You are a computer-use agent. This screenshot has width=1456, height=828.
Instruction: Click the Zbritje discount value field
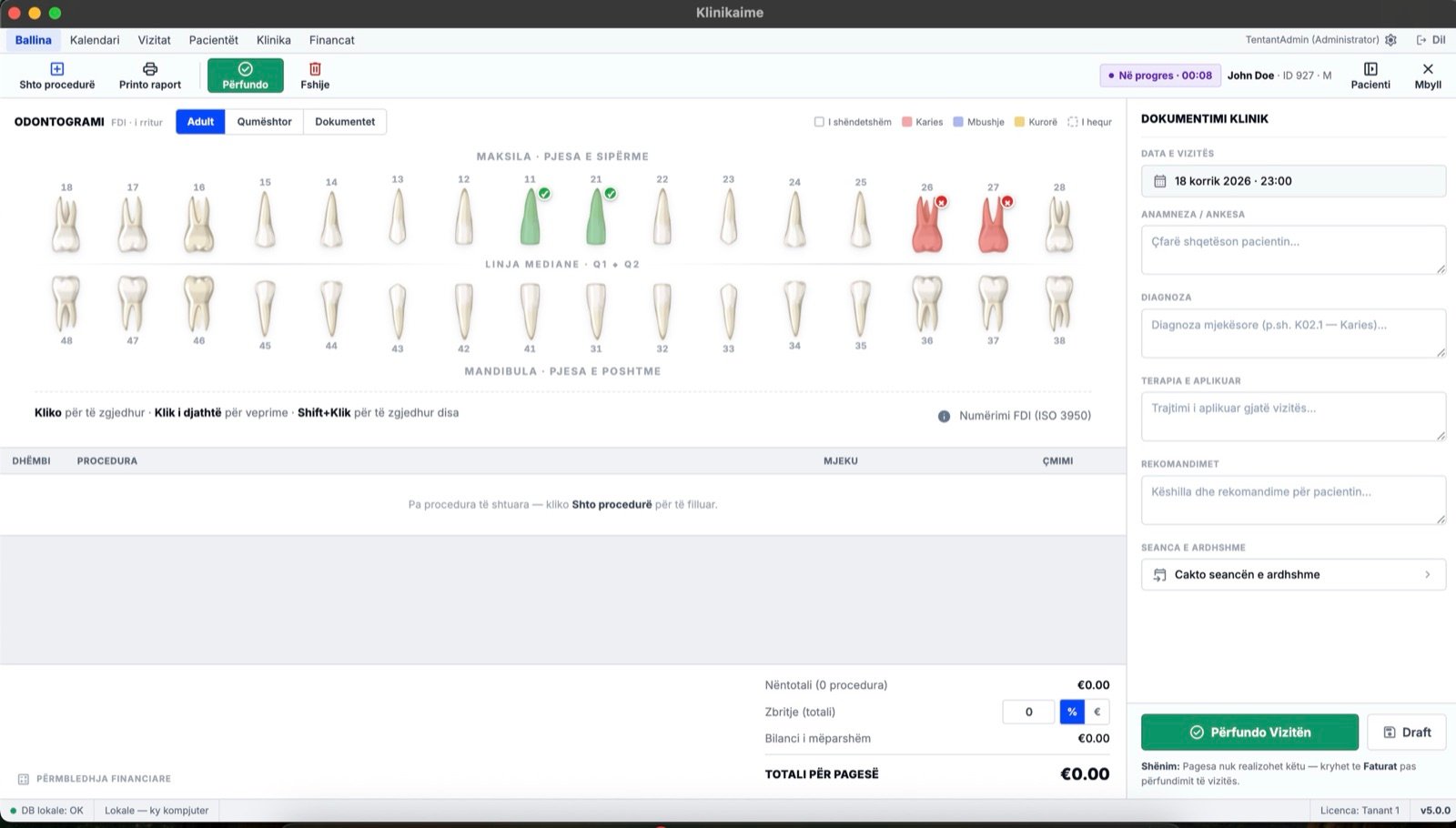point(1028,712)
